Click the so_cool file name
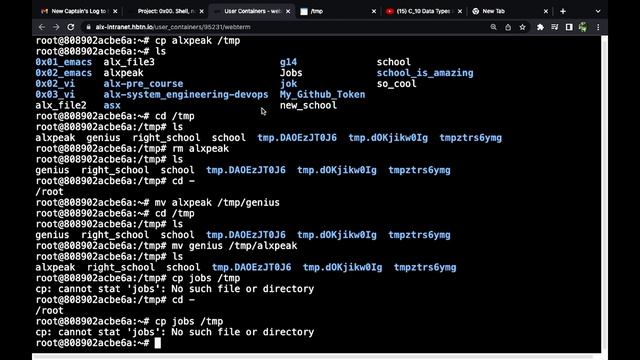 (396, 84)
